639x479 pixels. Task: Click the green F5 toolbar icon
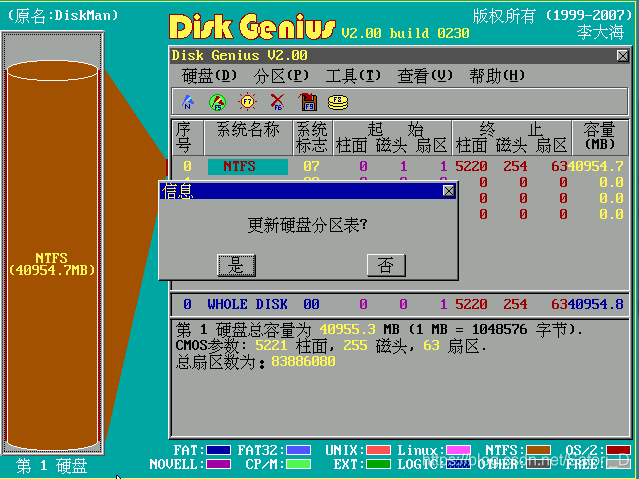[x=217, y=102]
